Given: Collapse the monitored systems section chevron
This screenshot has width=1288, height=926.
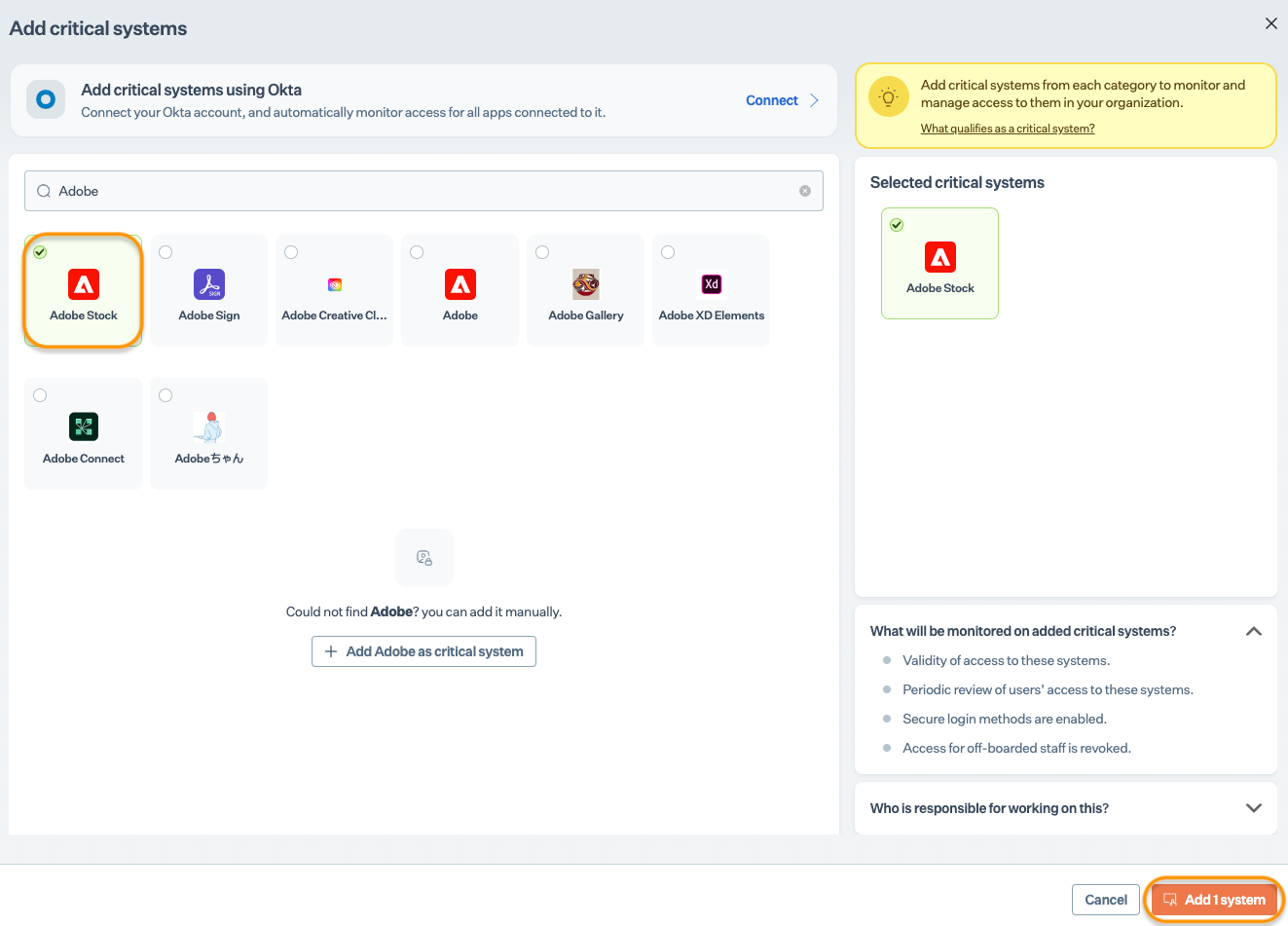Looking at the screenshot, I should click(x=1254, y=631).
